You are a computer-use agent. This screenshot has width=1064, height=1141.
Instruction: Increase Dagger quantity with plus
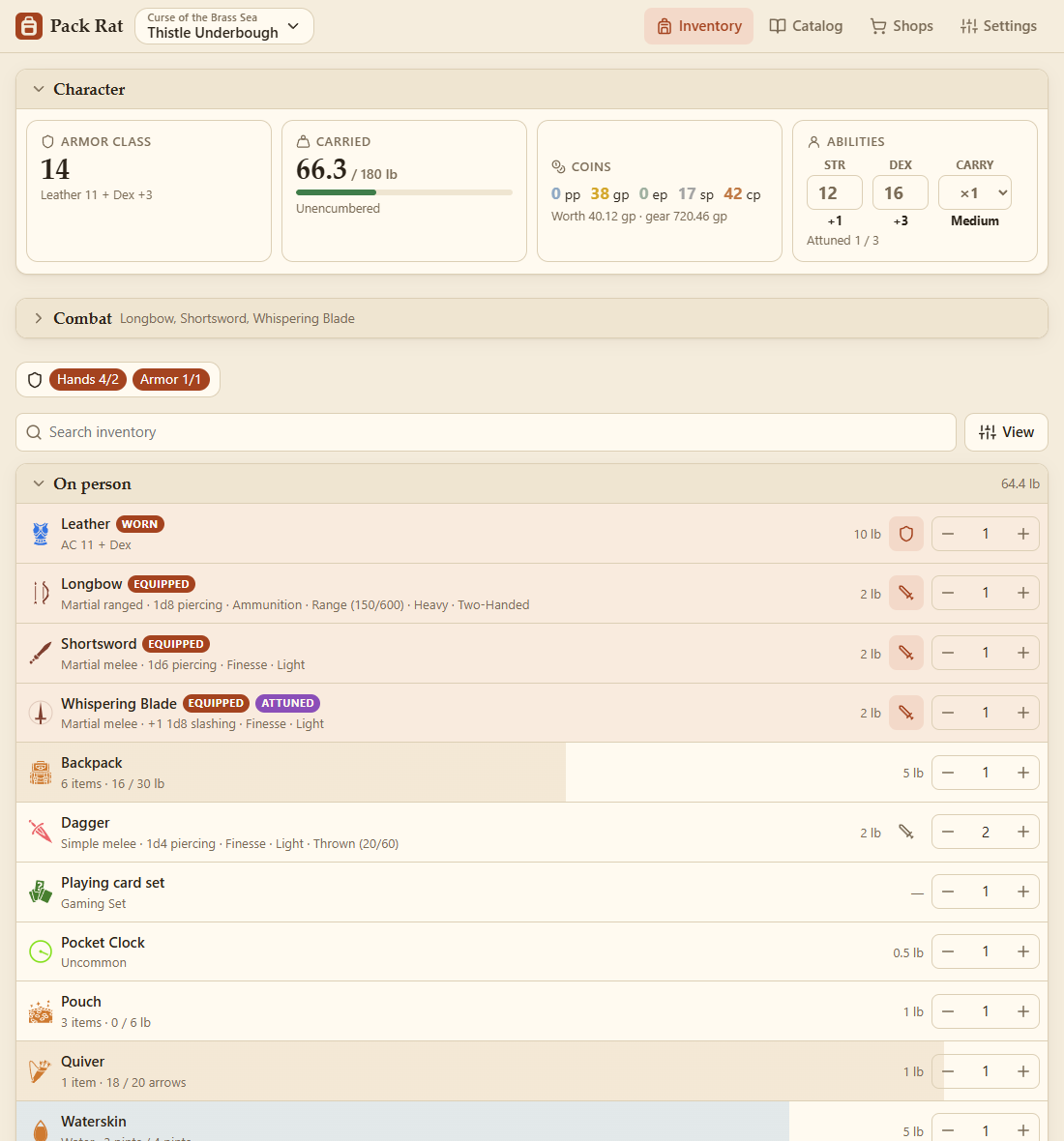point(1023,832)
